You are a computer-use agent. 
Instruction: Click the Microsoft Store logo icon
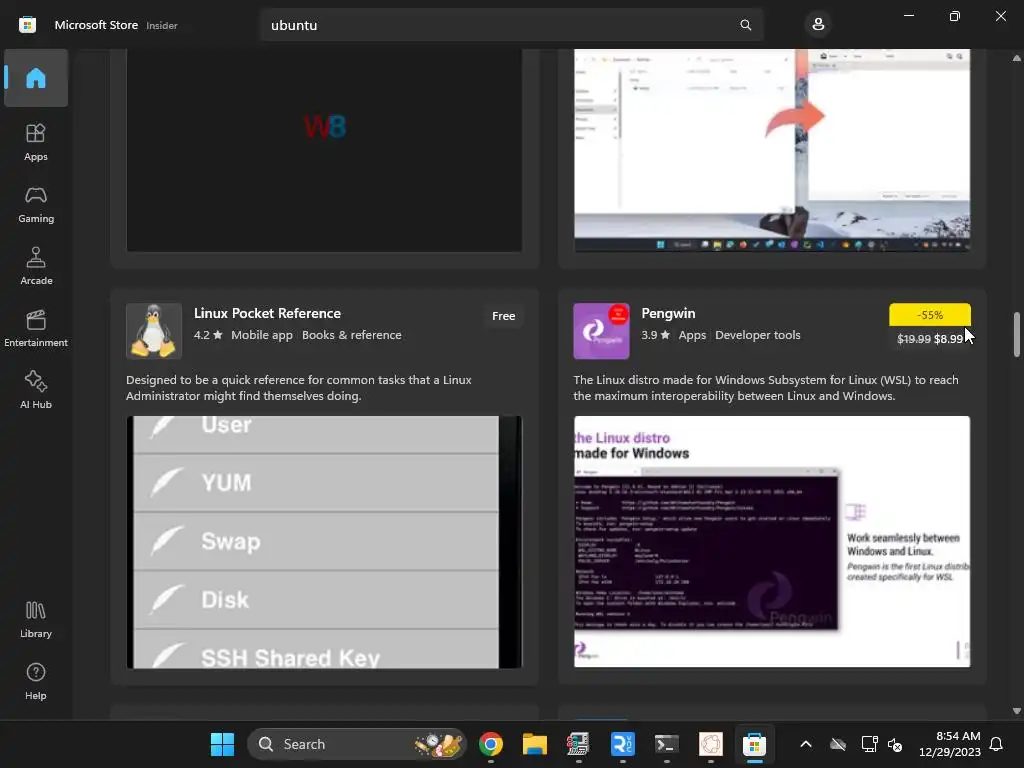(27, 25)
